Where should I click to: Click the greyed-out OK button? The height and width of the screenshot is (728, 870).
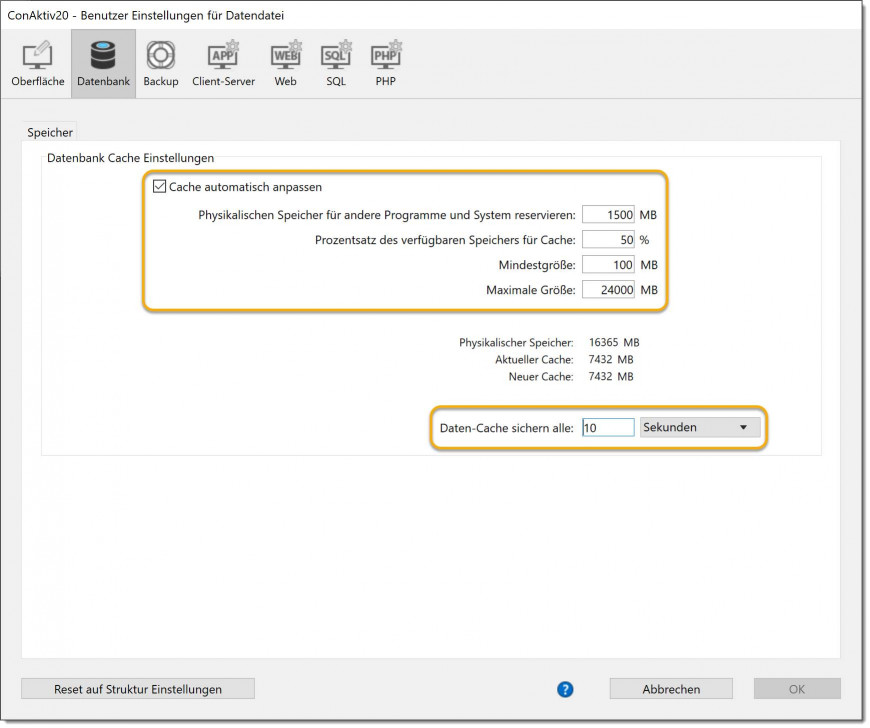click(796, 689)
